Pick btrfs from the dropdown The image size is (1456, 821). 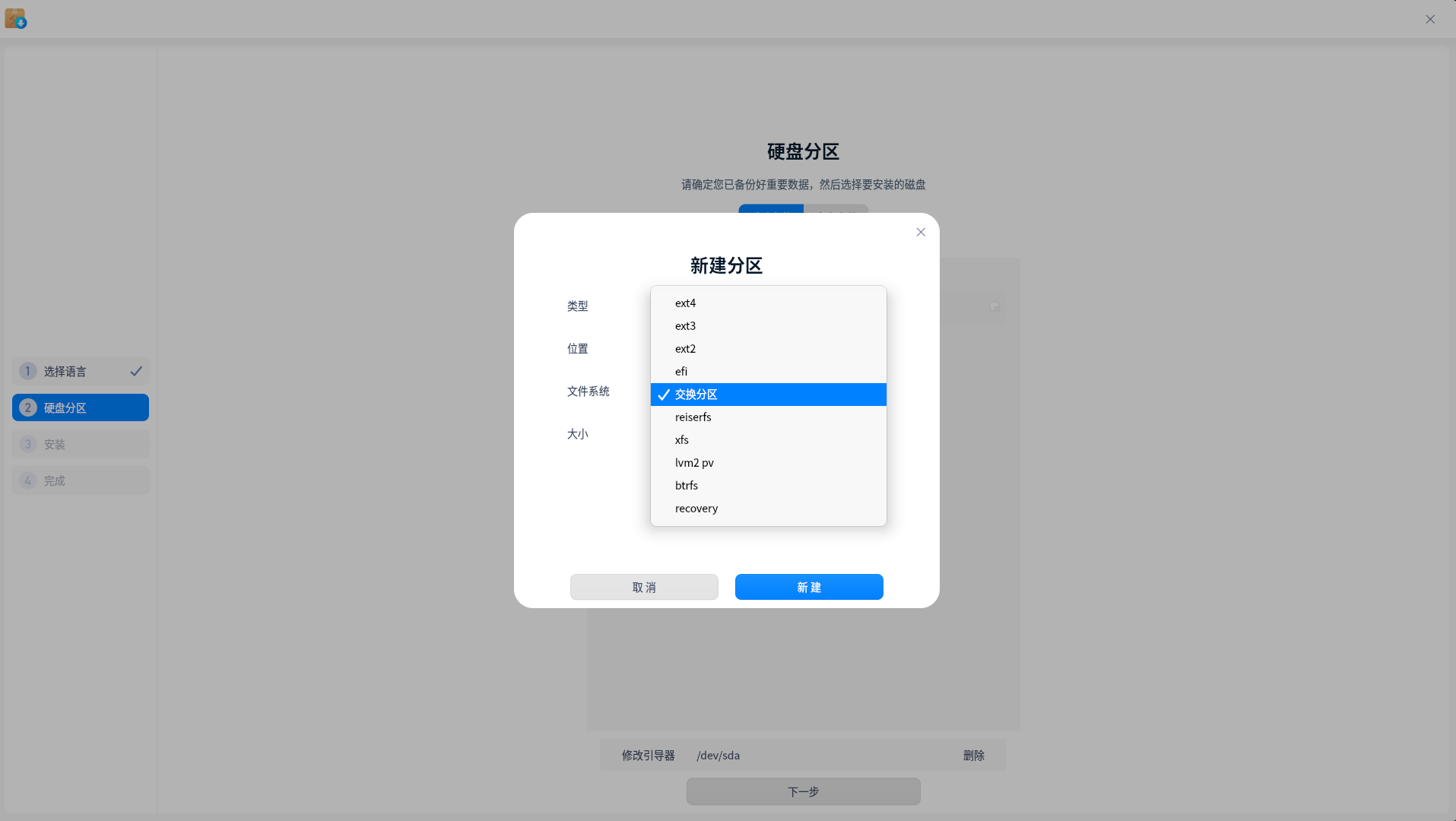coord(768,486)
